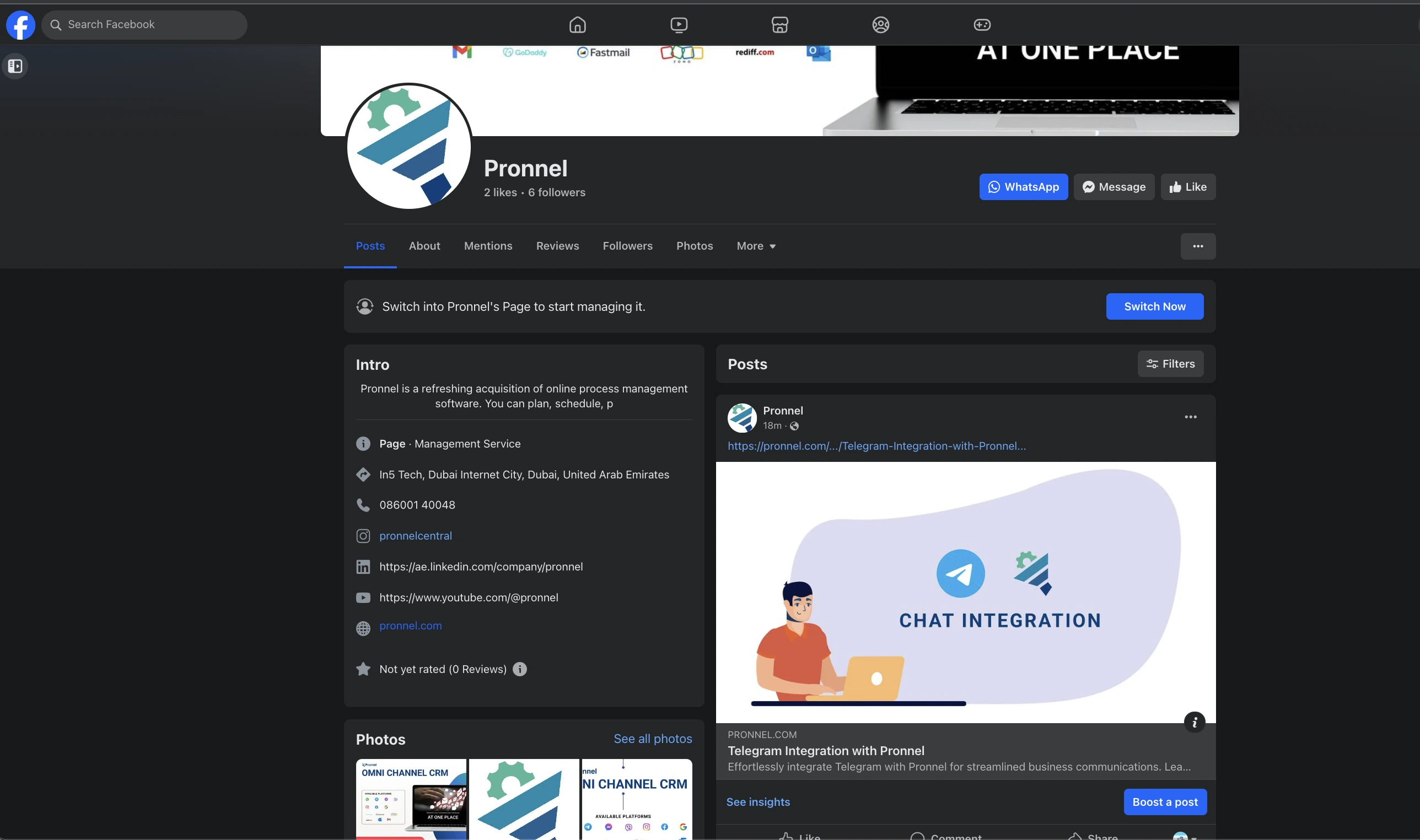Click Boost a post button
This screenshot has height=840, width=1420.
[1165, 802]
